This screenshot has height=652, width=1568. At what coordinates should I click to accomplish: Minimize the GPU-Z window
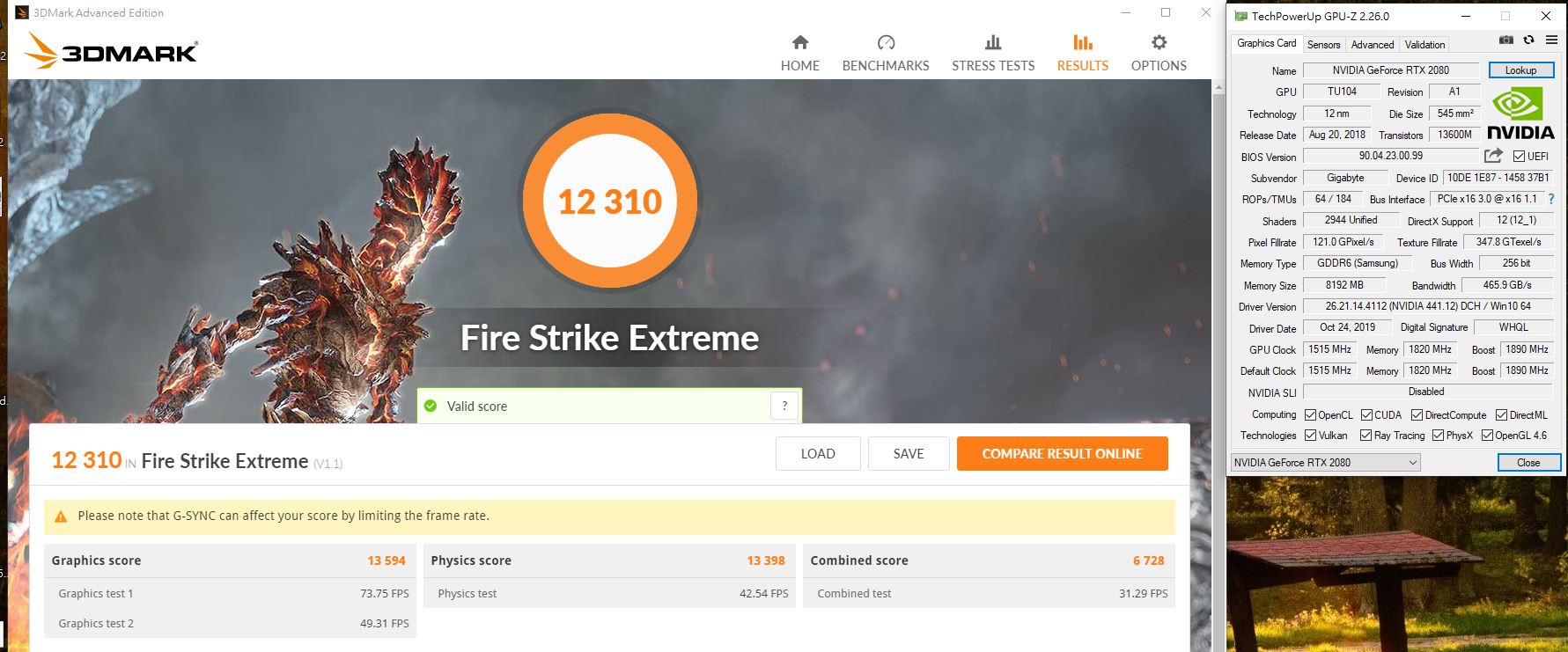tap(1466, 16)
